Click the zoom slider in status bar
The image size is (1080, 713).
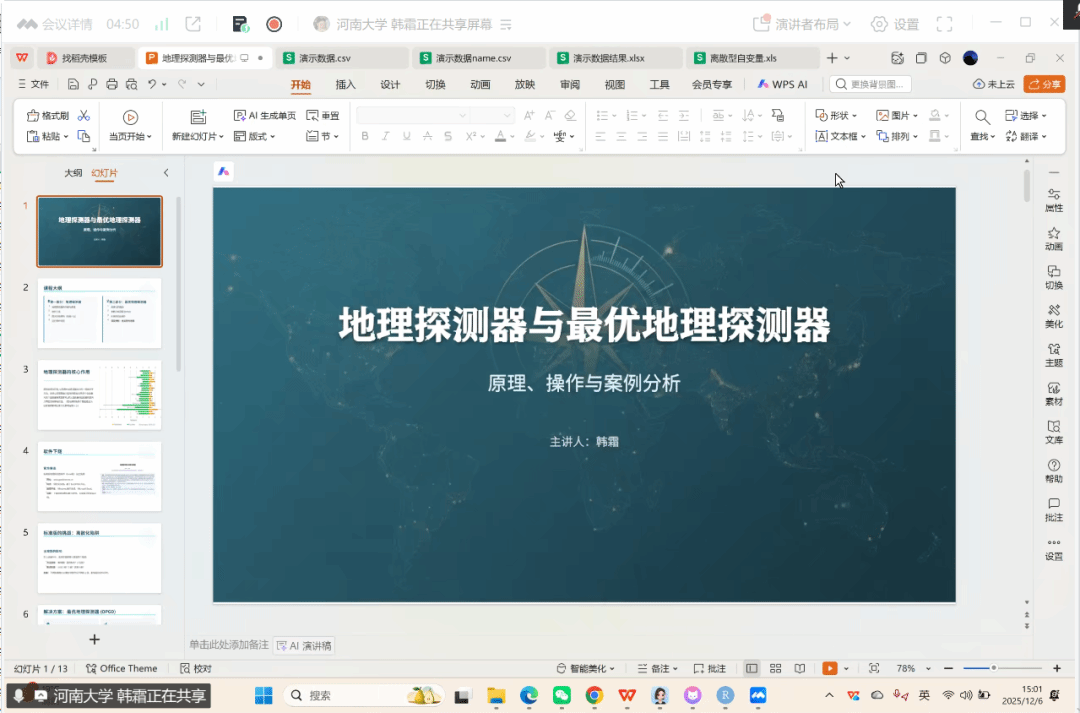pyautogui.click(x=993, y=668)
